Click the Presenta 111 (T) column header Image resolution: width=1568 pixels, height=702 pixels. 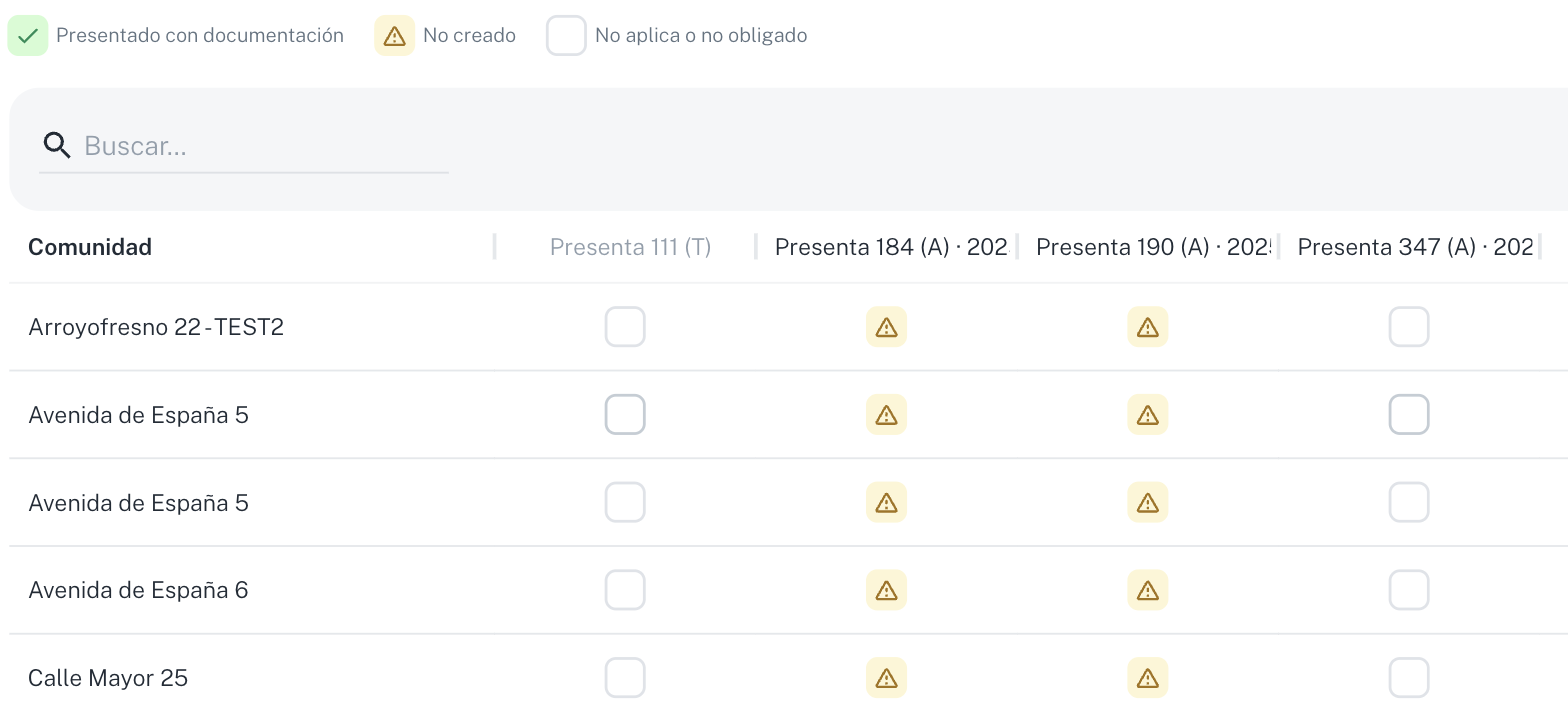point(631,247)
